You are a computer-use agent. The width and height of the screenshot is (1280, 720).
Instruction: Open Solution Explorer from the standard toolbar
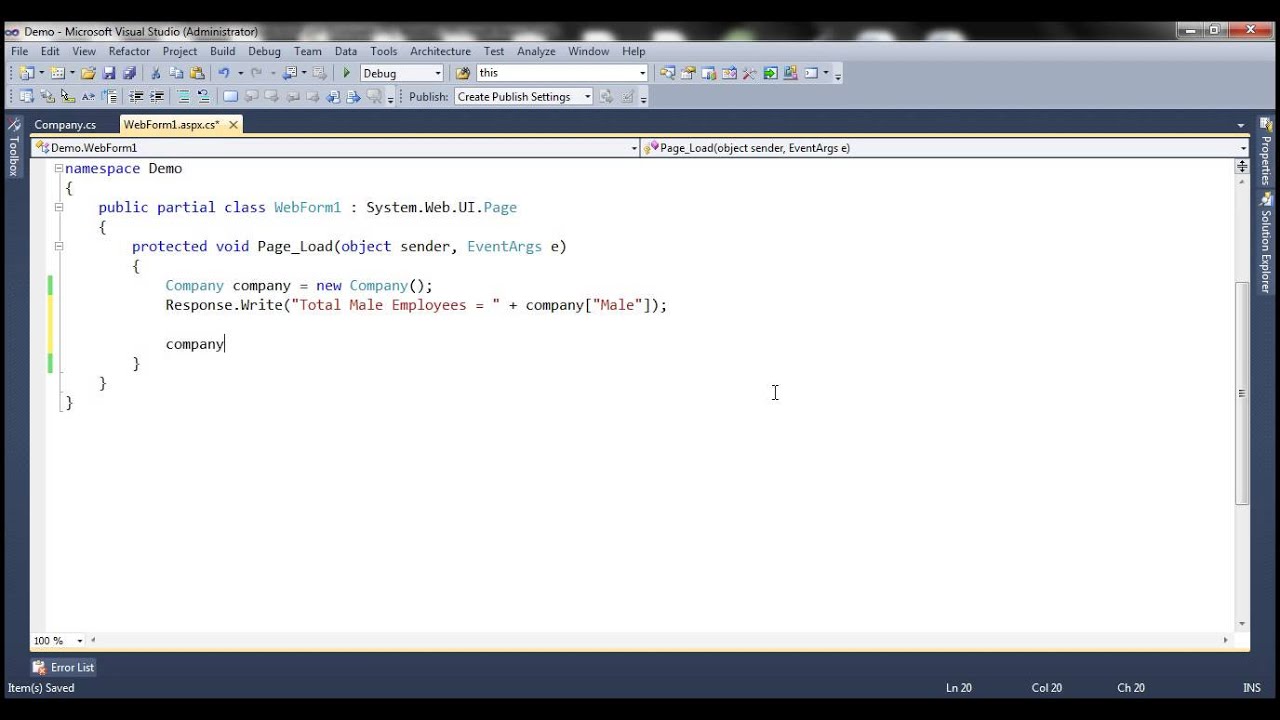point(667,73)
